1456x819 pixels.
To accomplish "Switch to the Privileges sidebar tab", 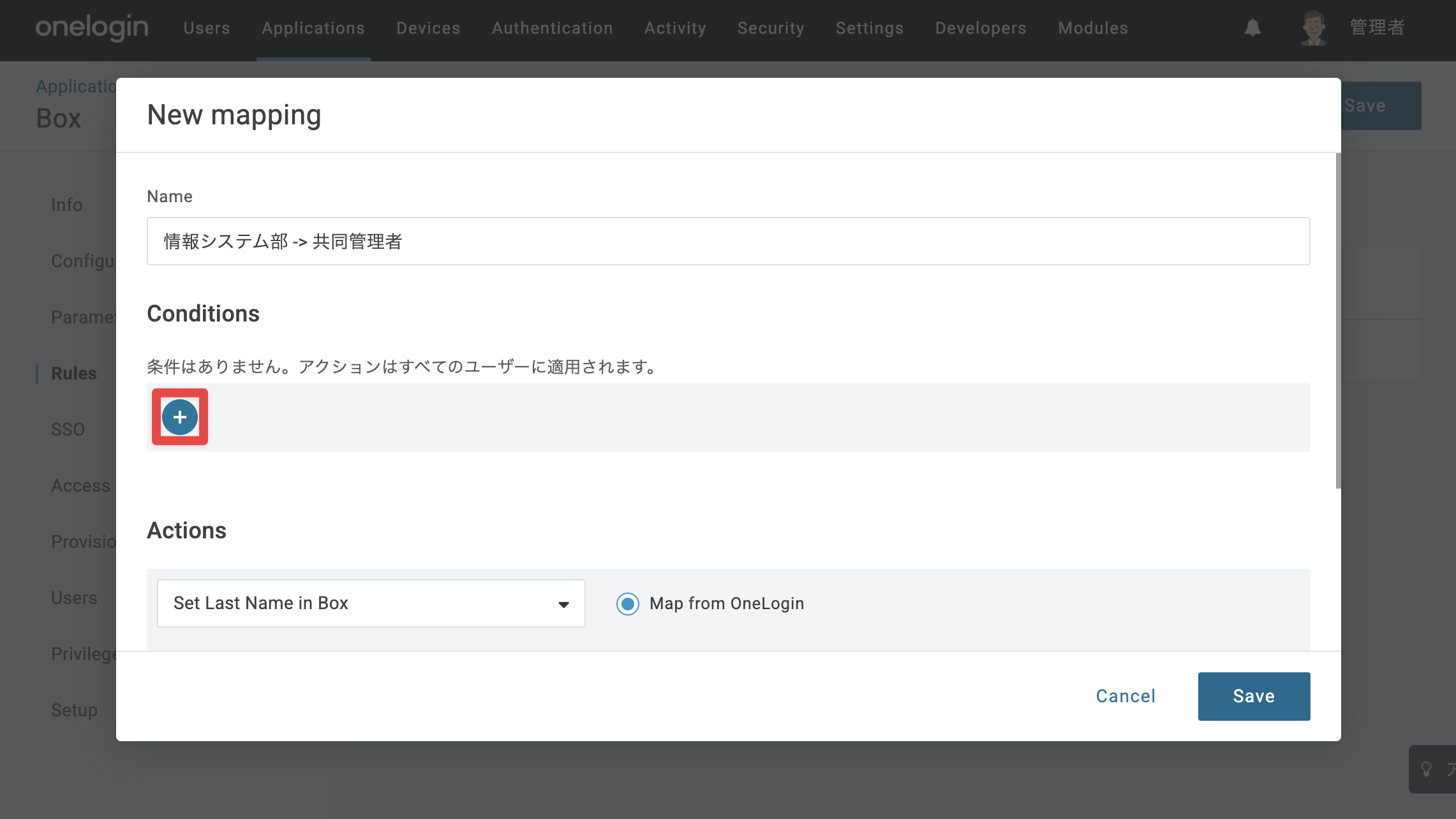I will [84, 654].
